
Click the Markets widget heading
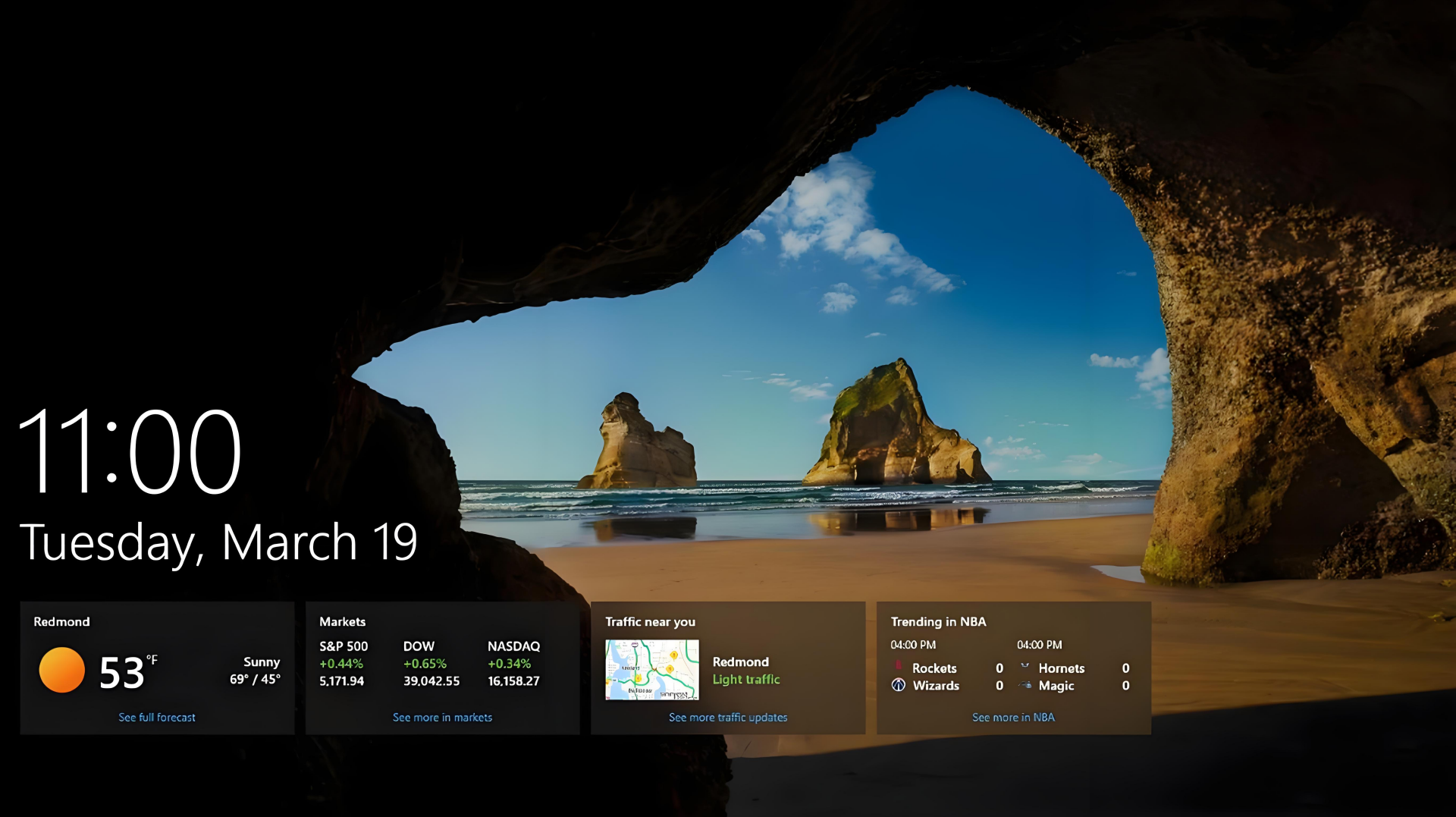pyautogui.click(x=342, y=621)
